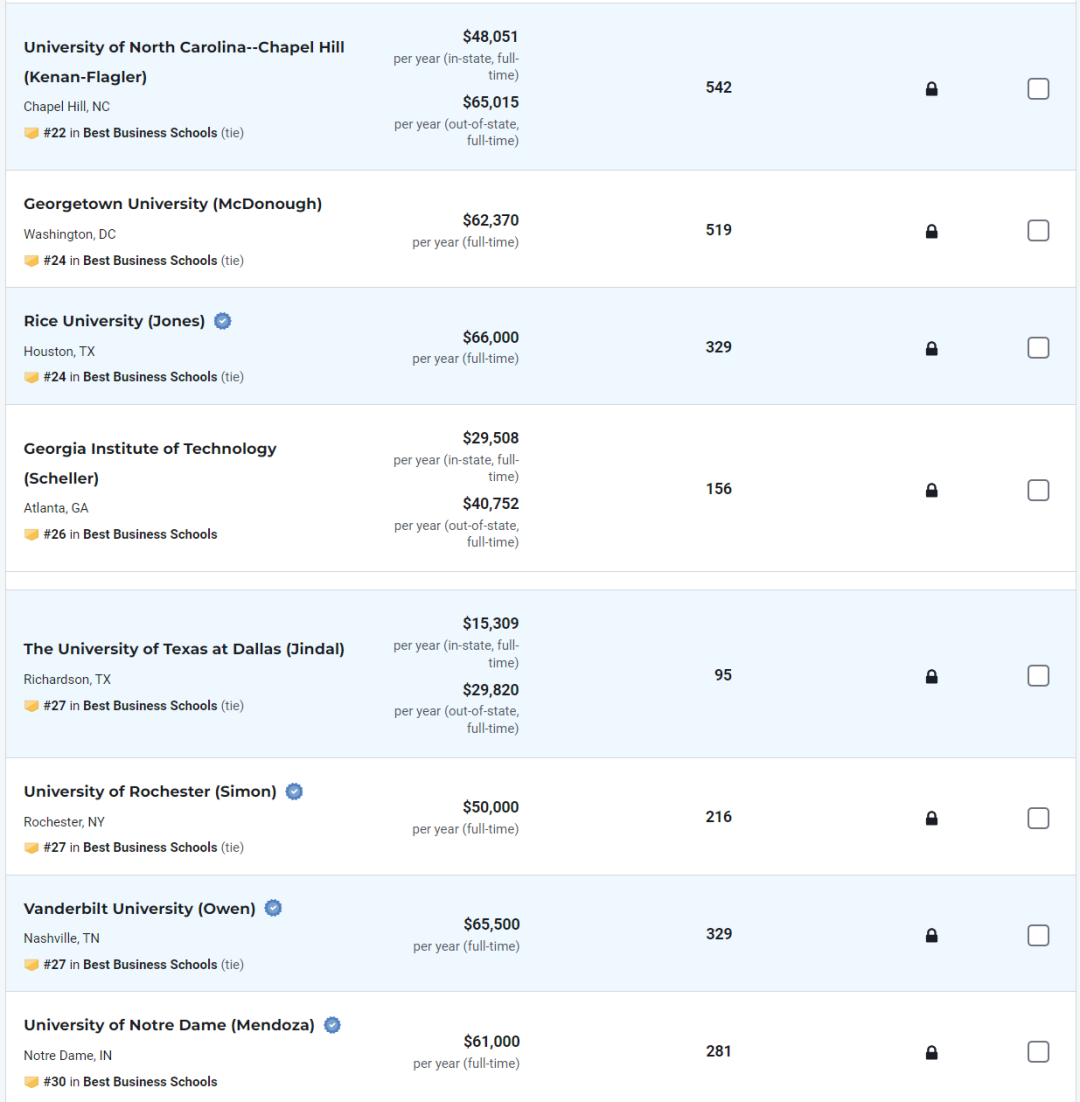This screenshot has height=1102, width=1080.
Task: Open Georgia Institute of Technology (Scheller) link
Action: click(x=150, y=463)
